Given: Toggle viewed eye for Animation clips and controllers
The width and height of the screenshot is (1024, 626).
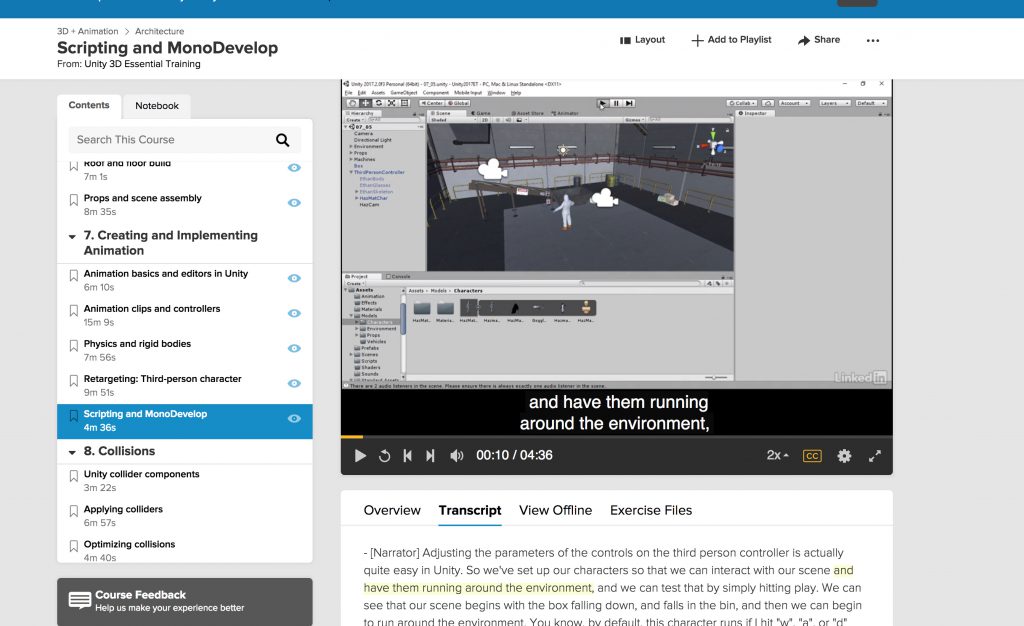Looking at the screenshot, I should tap(295, 313).
